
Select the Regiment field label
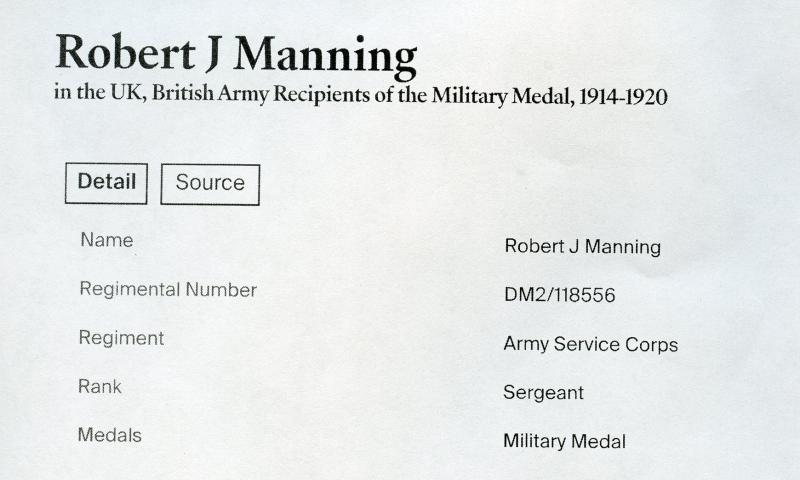(121, 338)
